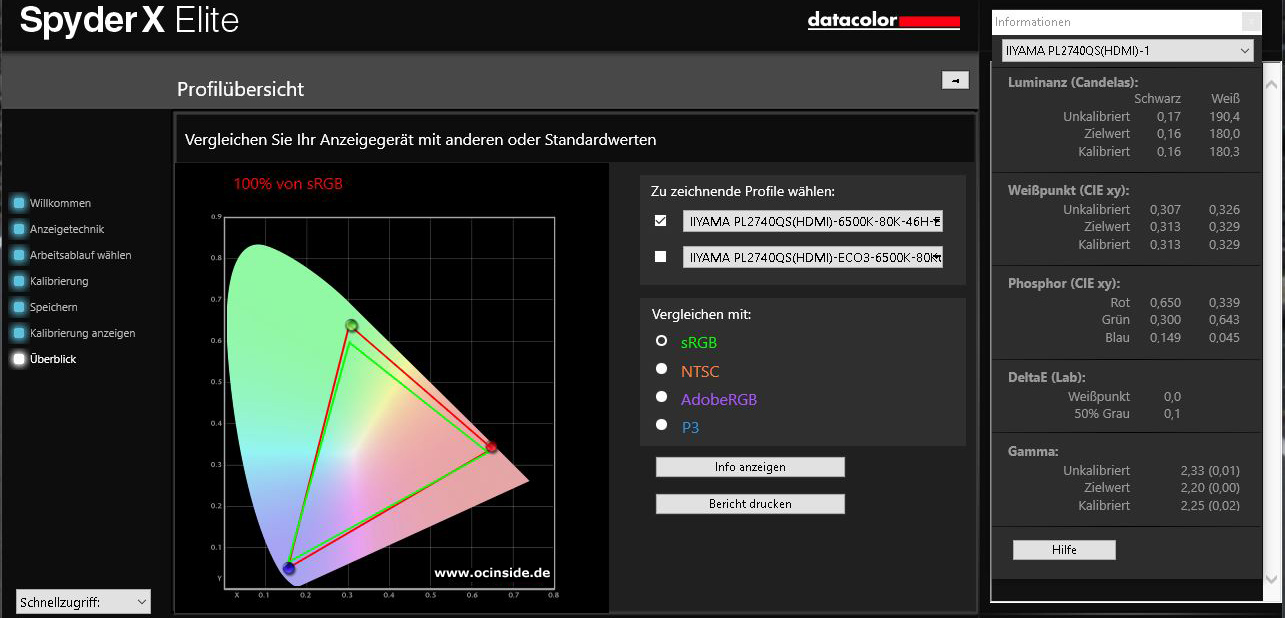
Task: Select the sRGB comparison option
Action: tap(661, 341)
